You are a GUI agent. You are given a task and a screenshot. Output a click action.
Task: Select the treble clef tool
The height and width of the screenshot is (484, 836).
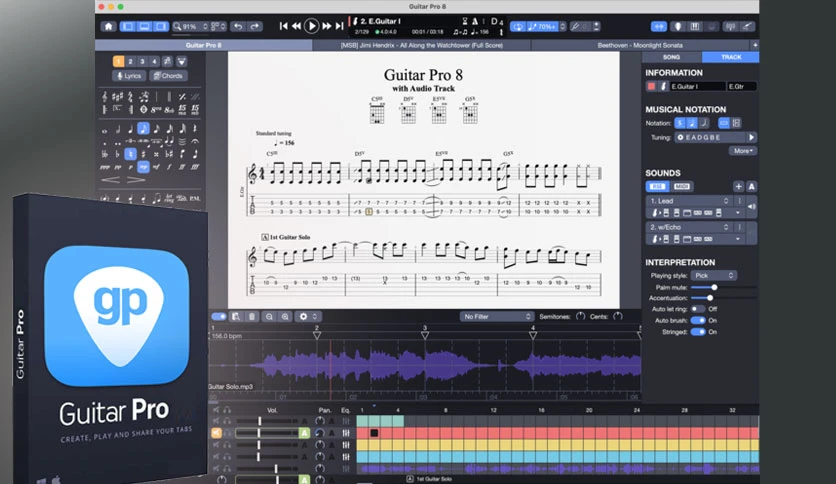(104, 96)
